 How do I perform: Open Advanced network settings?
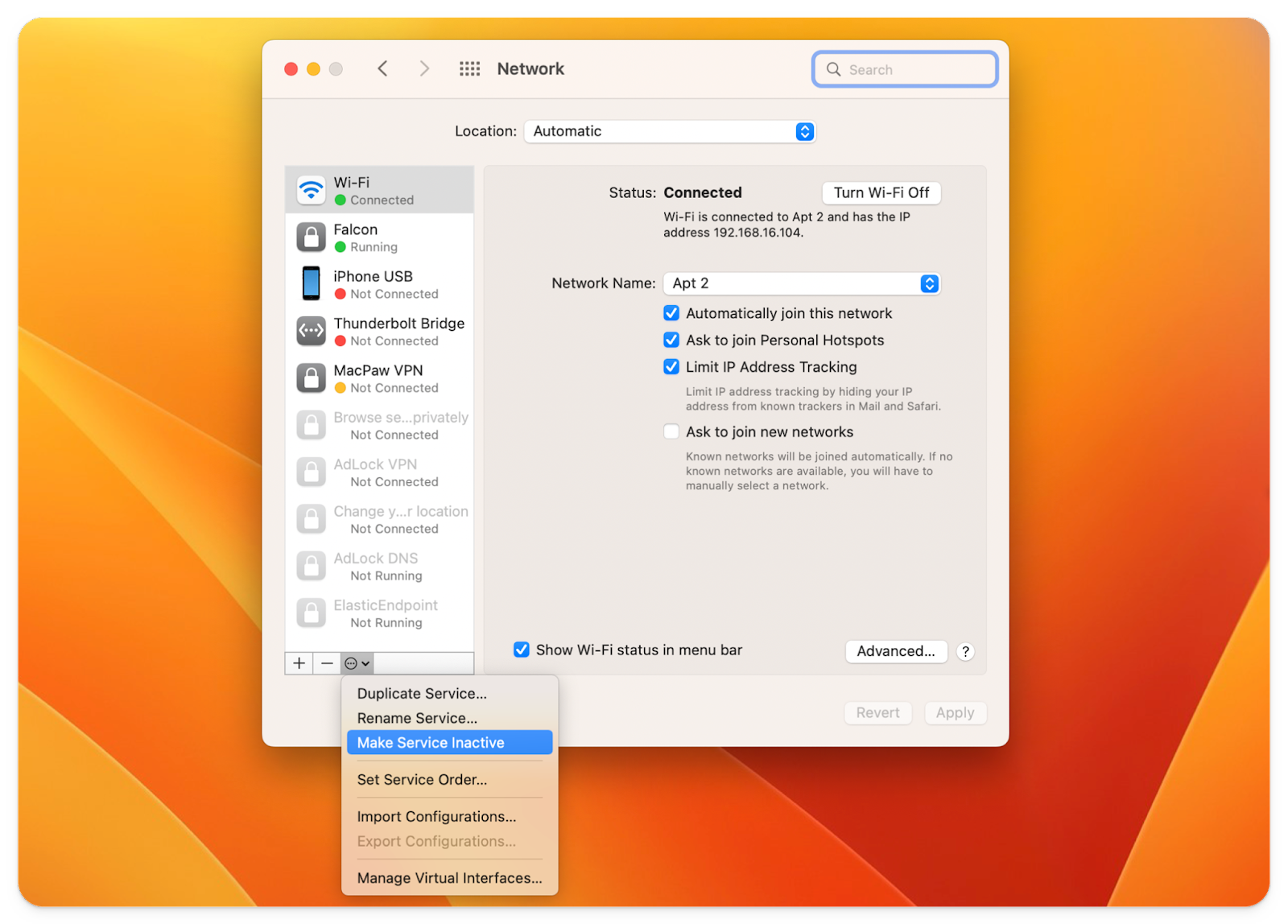[x=895, y=651]
